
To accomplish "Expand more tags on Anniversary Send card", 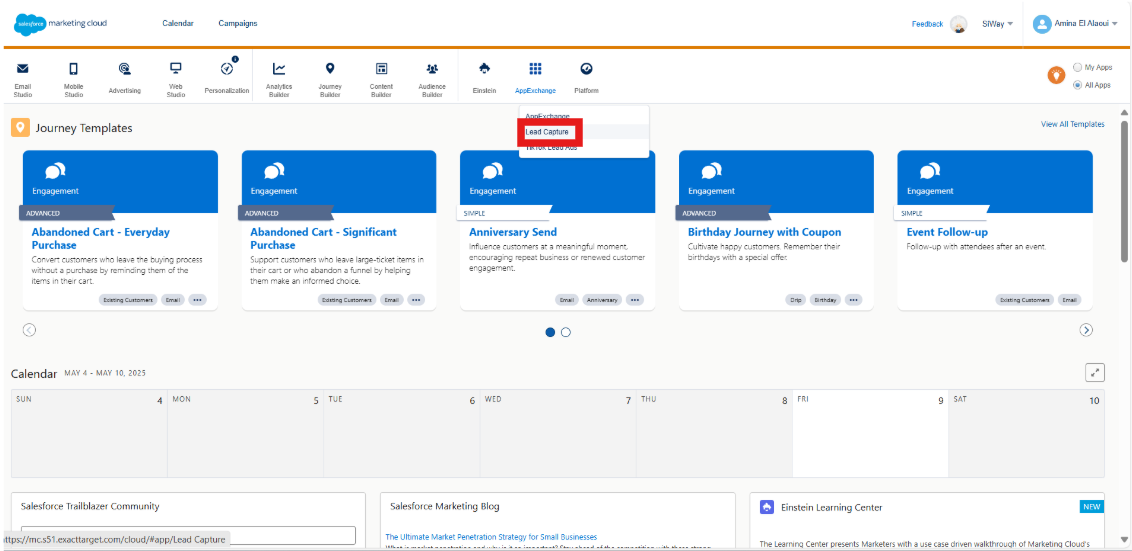I will click(x=635, y=300).
